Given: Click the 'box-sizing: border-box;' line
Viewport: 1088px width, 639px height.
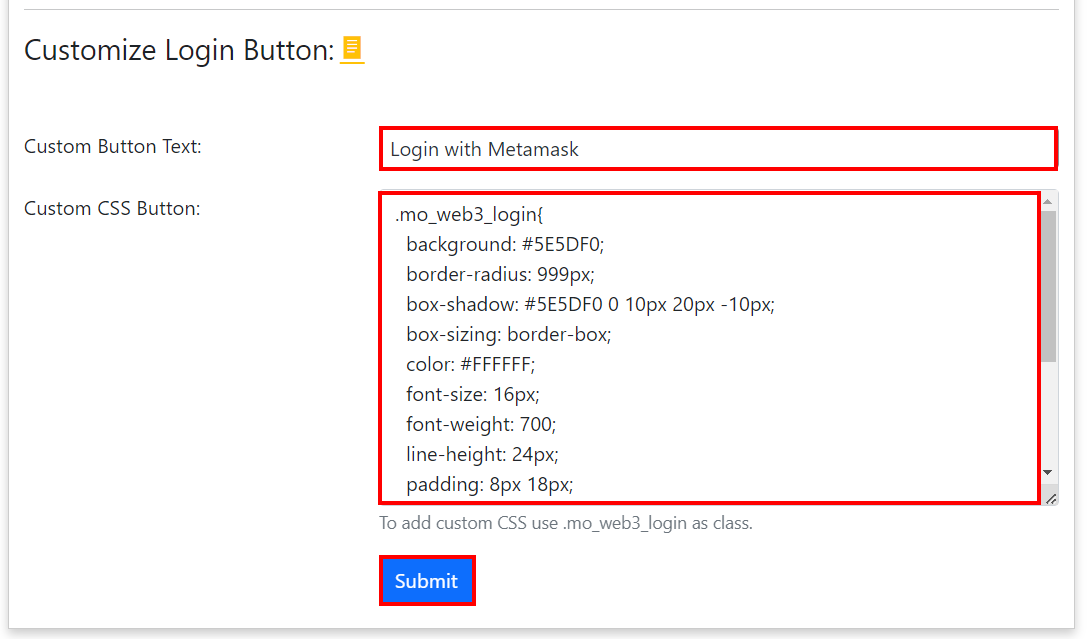Looking at the screenshot, I should tap(509, 334).
